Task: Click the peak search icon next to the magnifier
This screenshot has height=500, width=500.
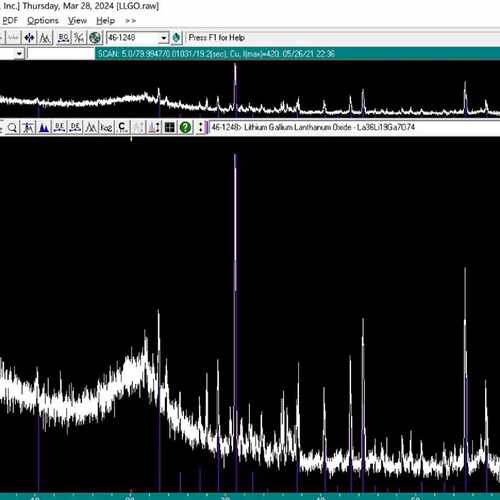Action: pos(28,127)
